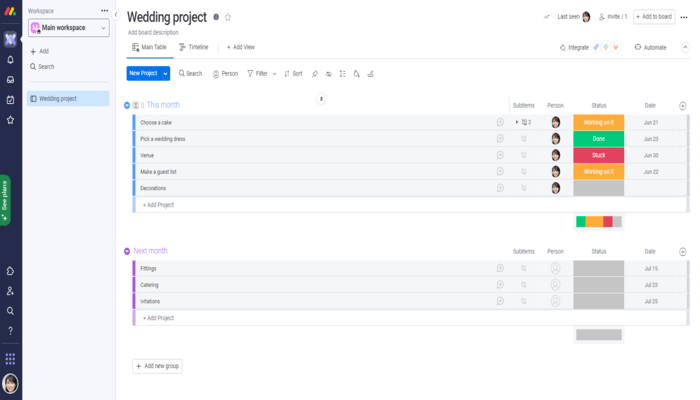
Task: Collapse the Next month group
Action: pos(127,251)
